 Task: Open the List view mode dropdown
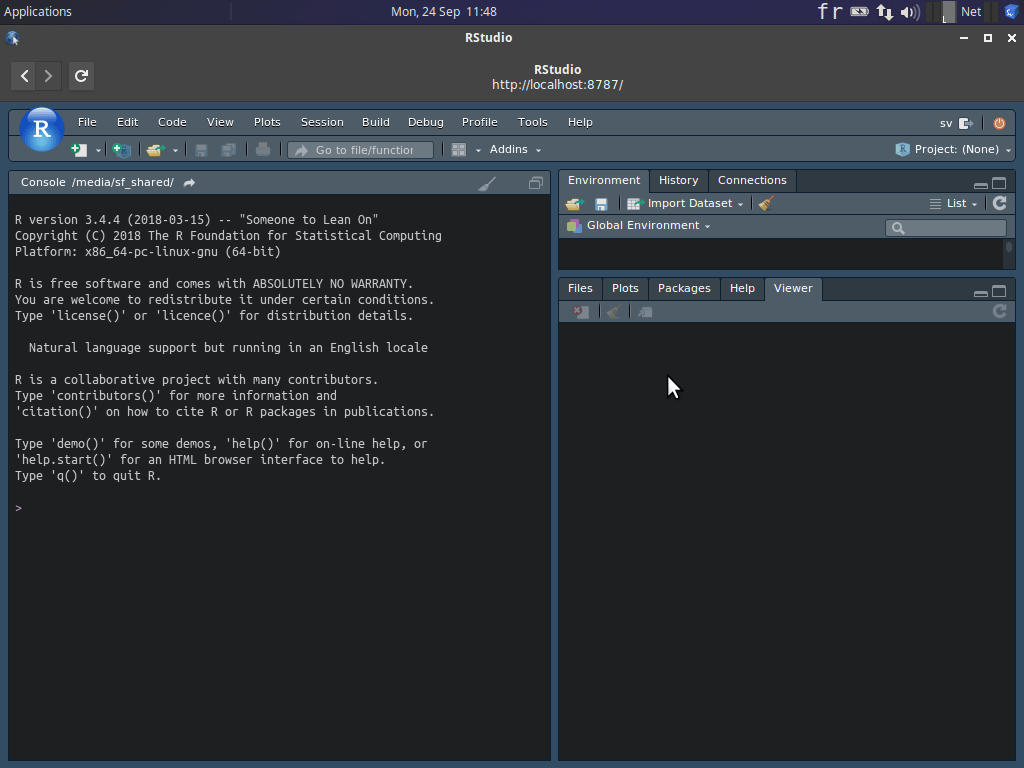(x=953, y=204)
